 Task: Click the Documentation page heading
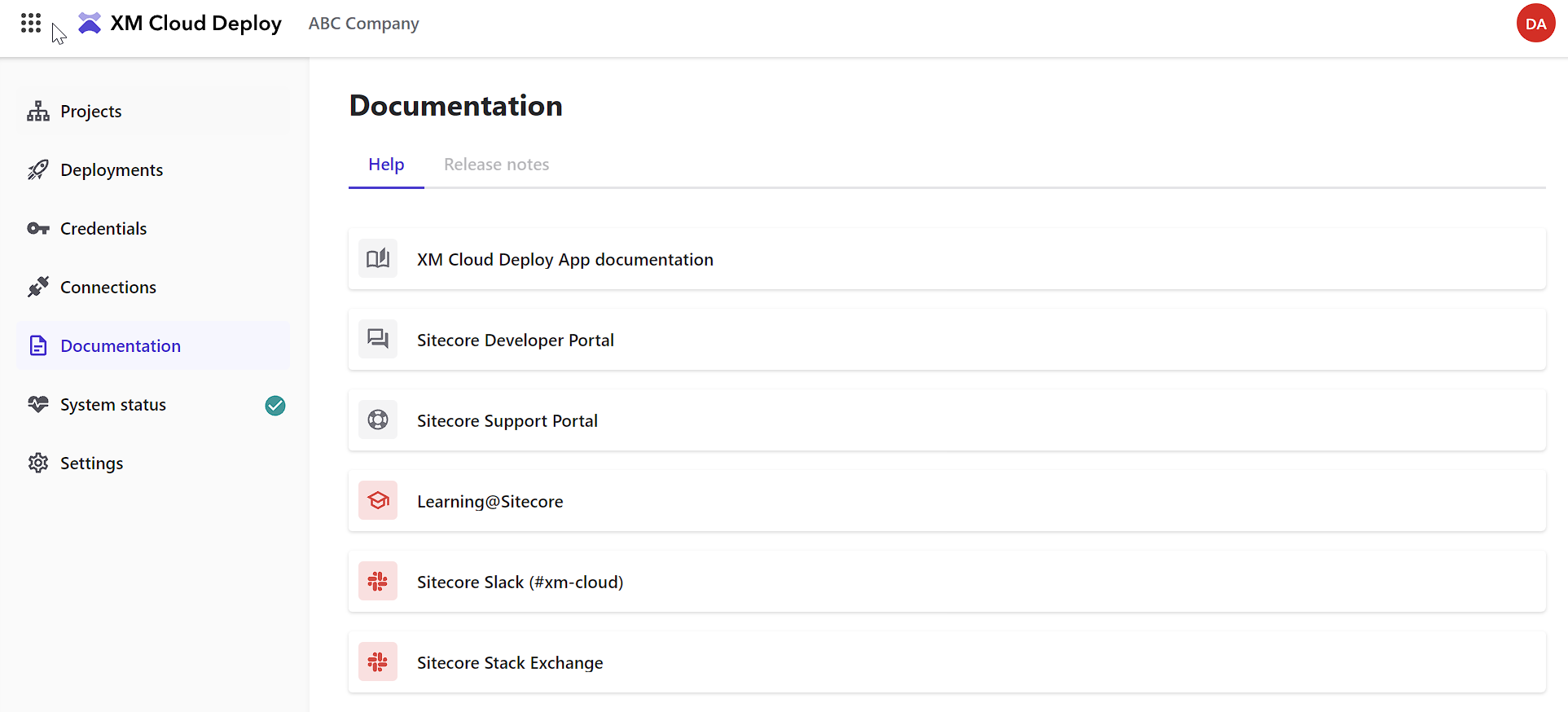tap(455, 106)
